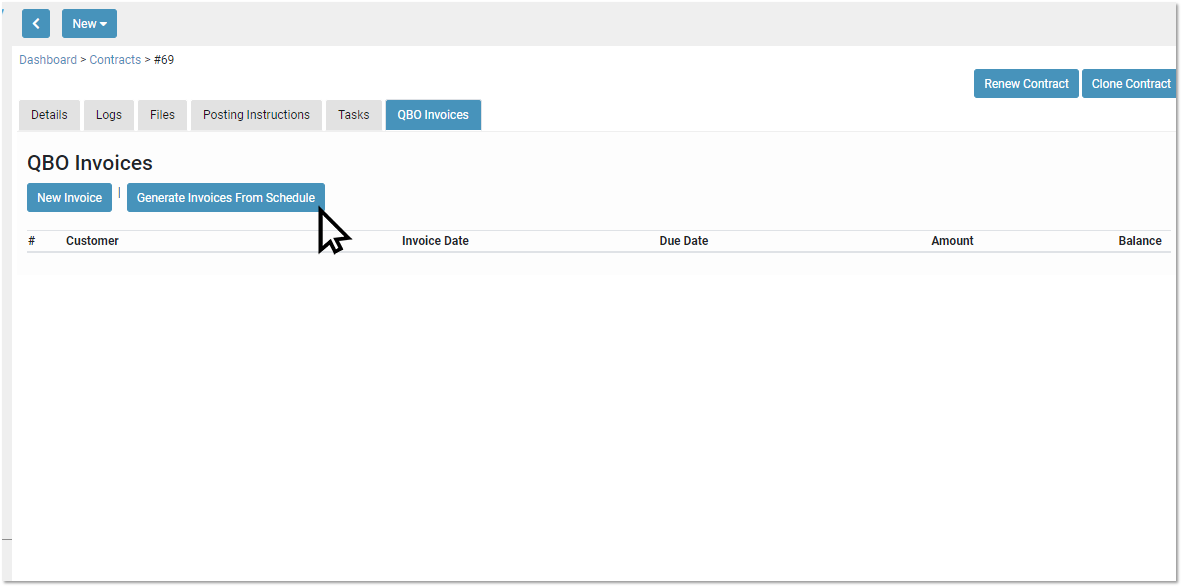Click the New Invoice button

[x=69, y=198]
